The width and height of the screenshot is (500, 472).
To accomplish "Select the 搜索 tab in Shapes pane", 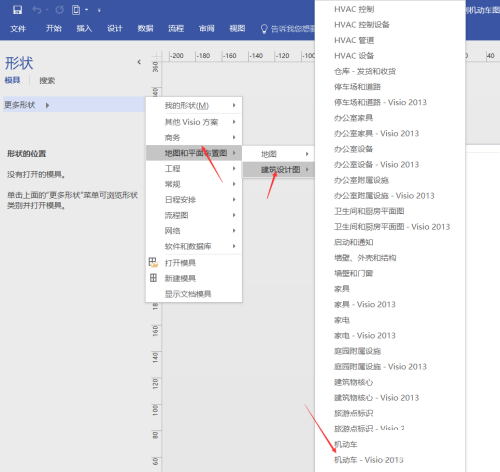I will [x=47, y=81].
